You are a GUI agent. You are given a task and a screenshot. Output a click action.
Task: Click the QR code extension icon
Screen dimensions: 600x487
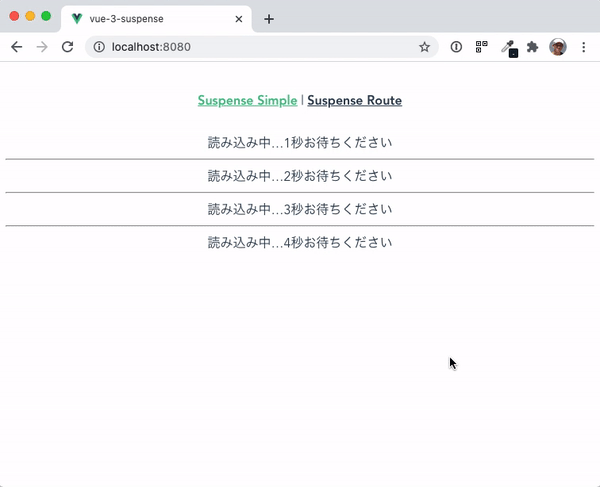point(481,47)
